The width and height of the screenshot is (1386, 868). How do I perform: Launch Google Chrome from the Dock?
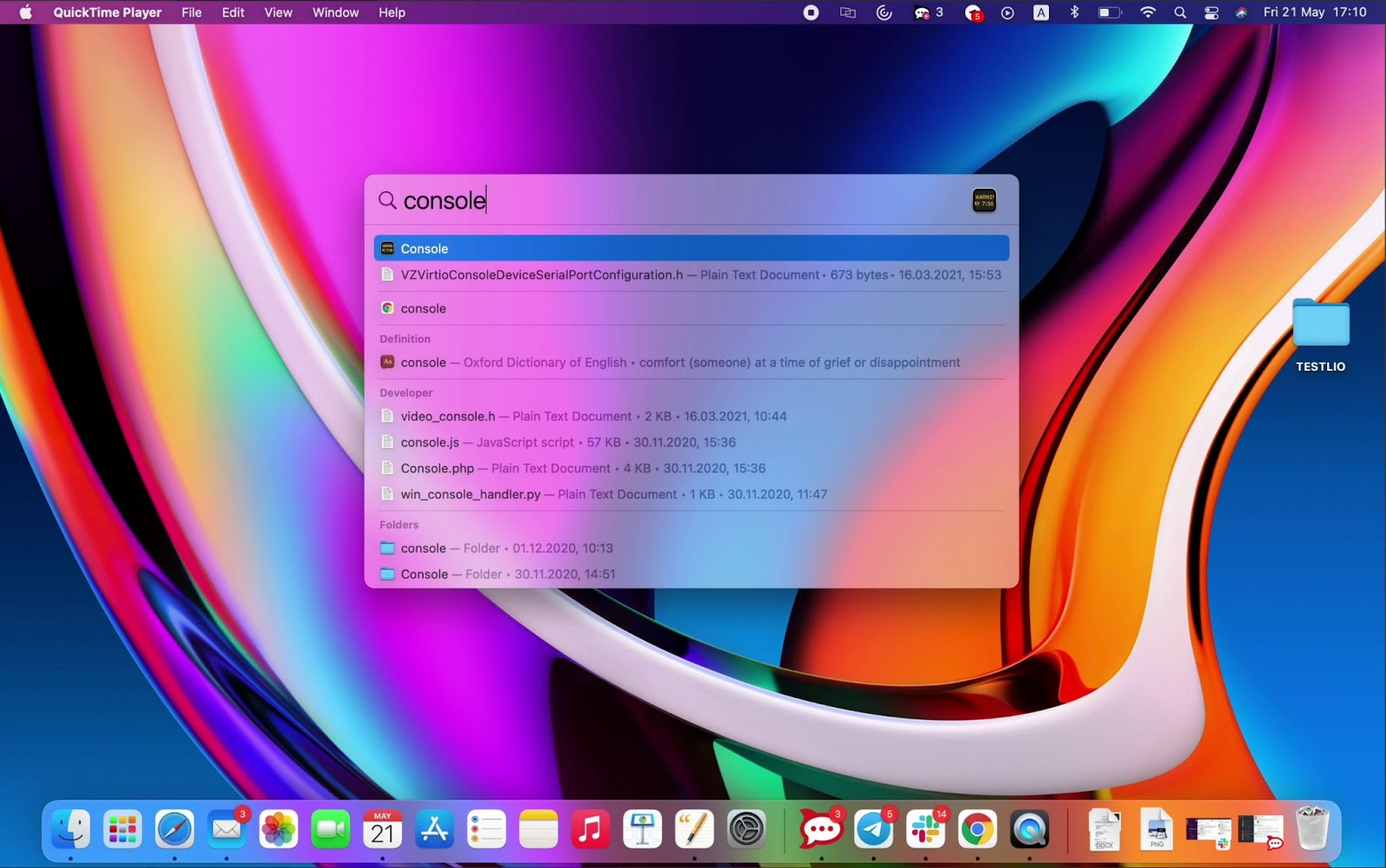[977, 830]
